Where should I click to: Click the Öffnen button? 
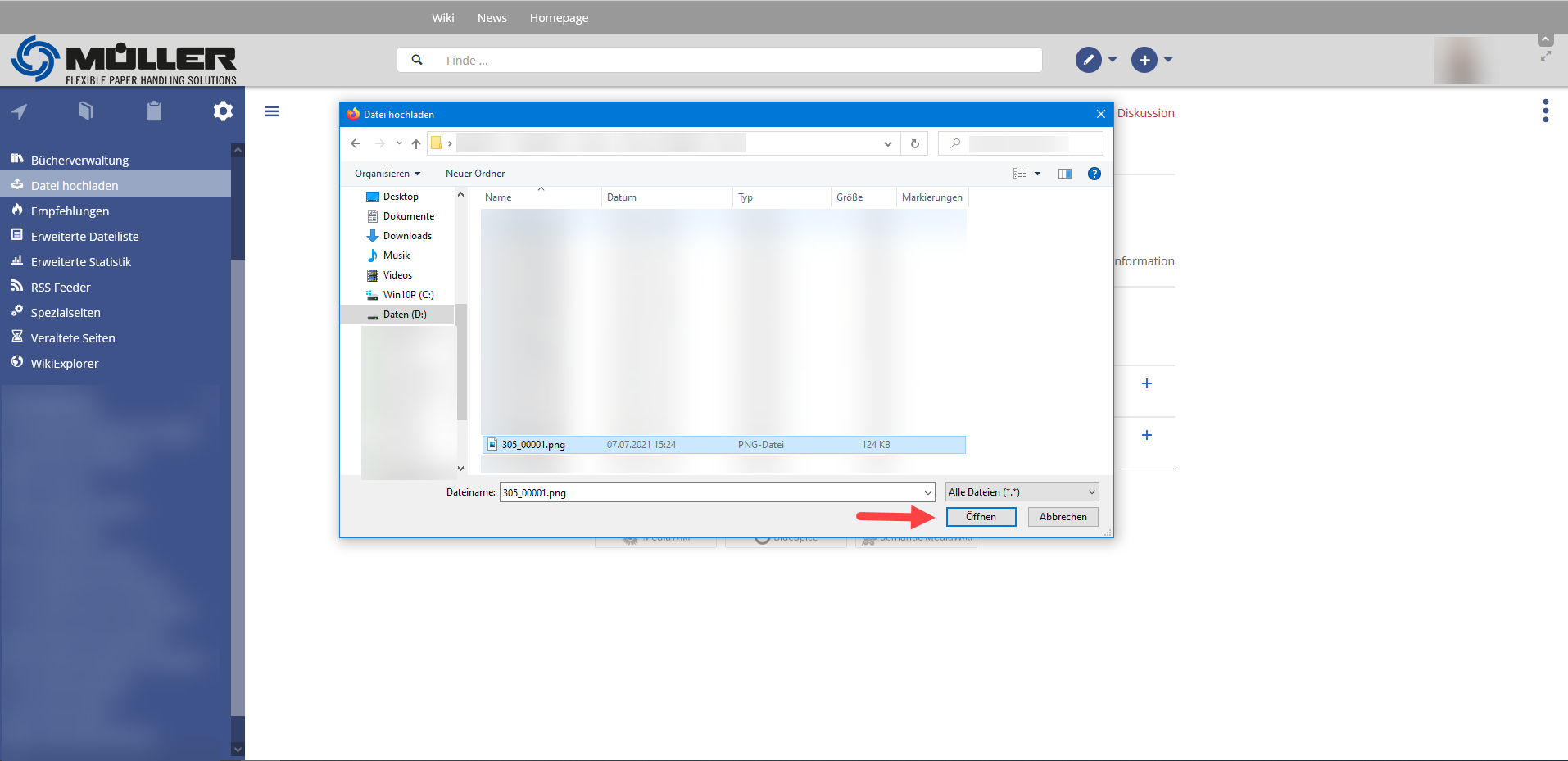(981, 517)
